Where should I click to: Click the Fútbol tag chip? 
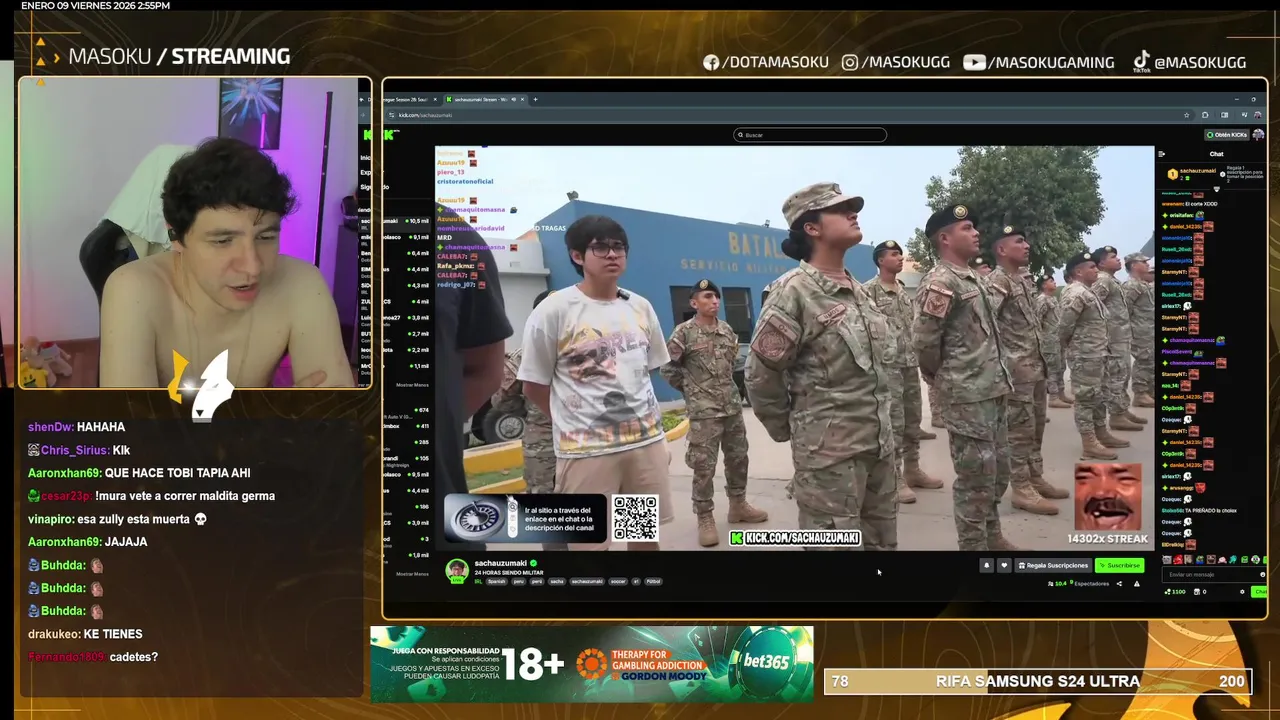[653, 582]
